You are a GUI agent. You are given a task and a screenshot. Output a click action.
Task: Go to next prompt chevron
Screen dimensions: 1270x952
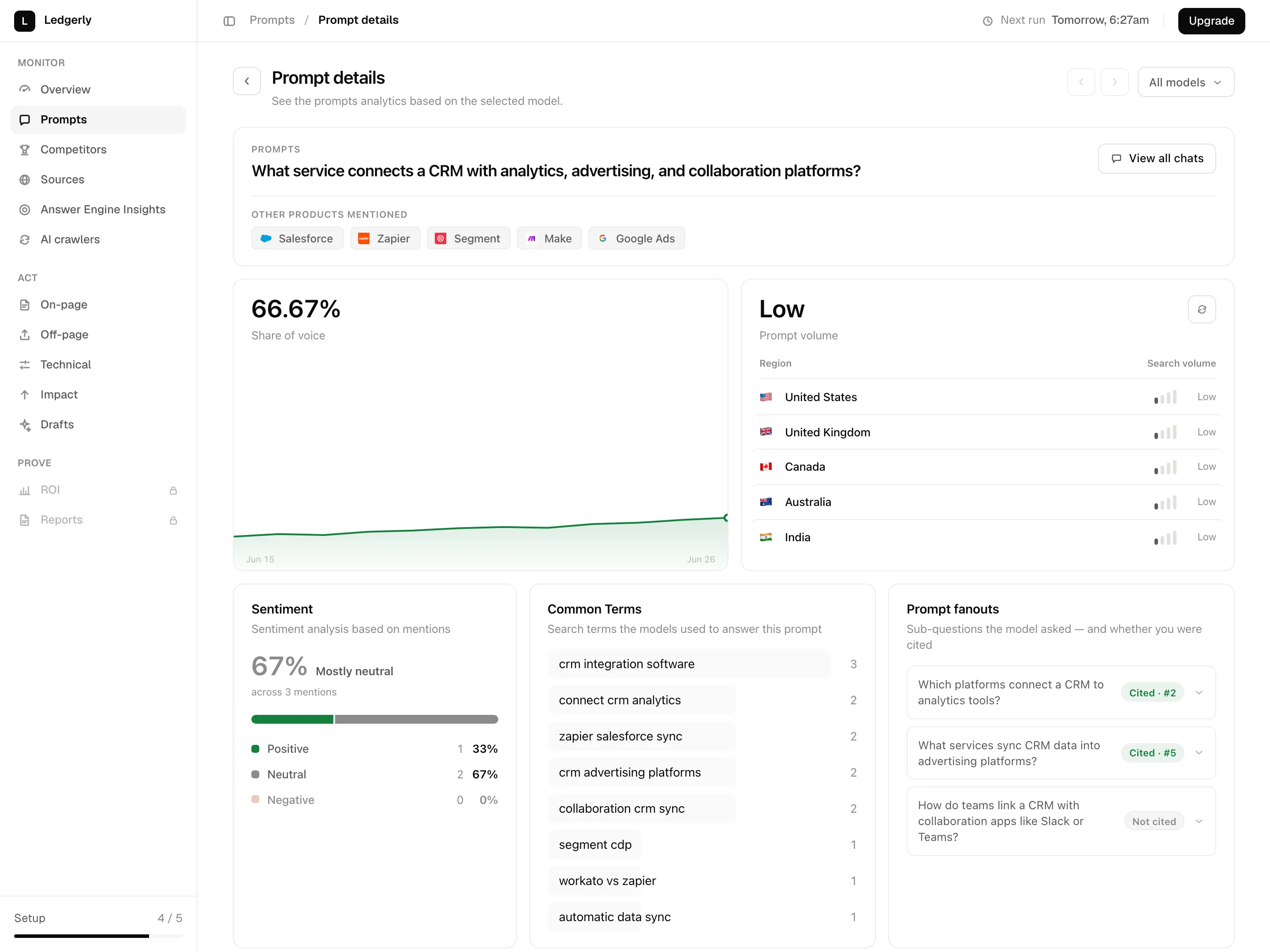coord(1115,82)
